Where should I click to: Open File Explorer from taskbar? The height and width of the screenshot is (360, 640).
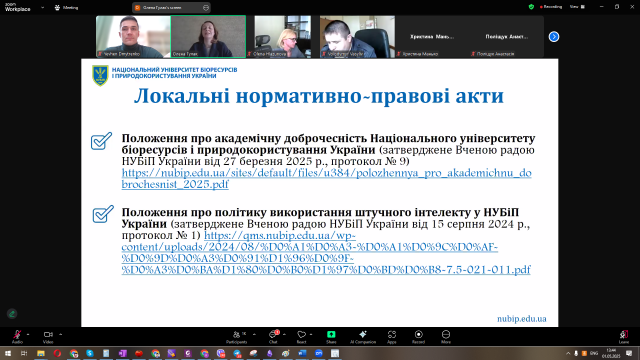[x=41, y=353]
